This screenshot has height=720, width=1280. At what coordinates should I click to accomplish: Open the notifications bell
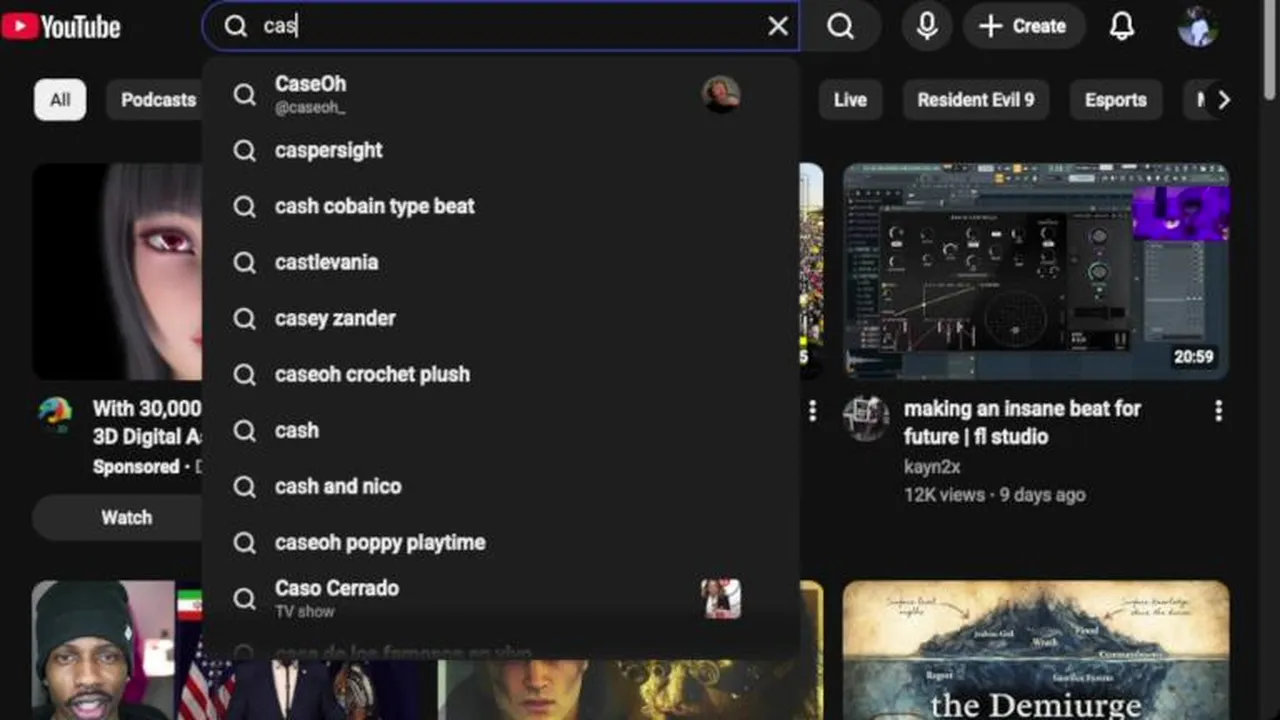click(1122, 26)
